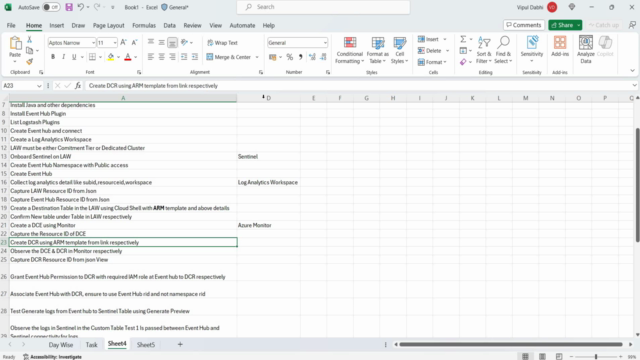The height and width of the screenshot is (360, 640).
Task: Open the font size dropdown
Action: click(x=115, y=43)
